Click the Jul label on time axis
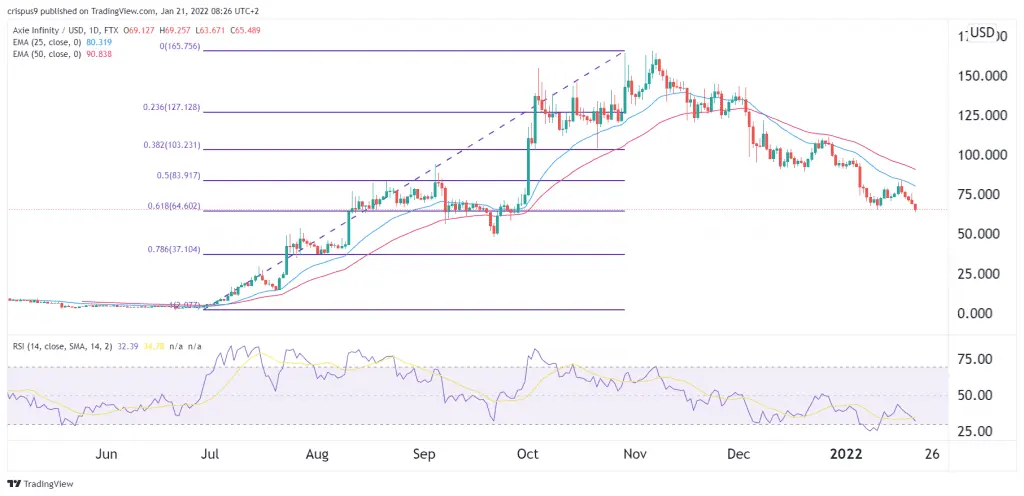 (x=212, y=454)
